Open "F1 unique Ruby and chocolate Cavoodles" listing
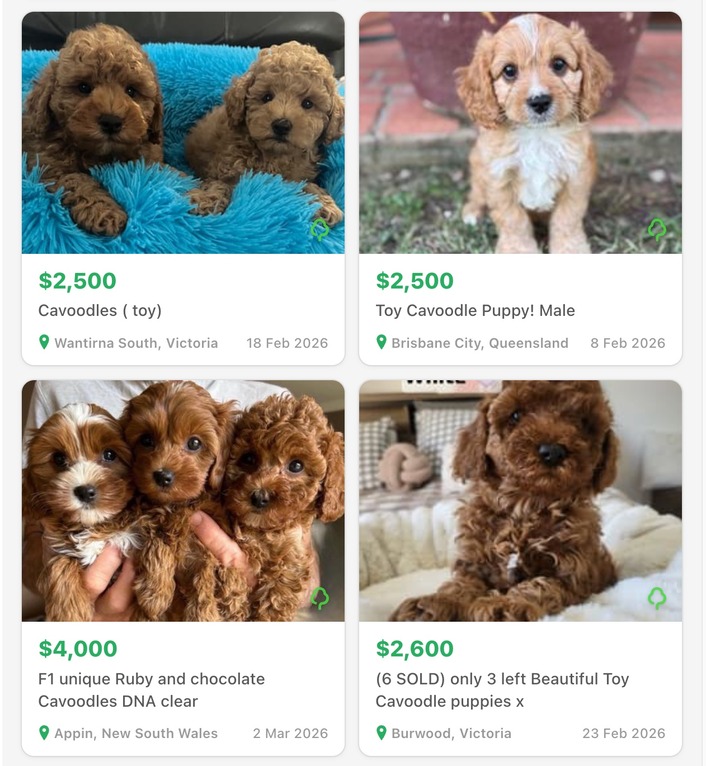This screenshot has width=706, height=766. coord(151,690)
